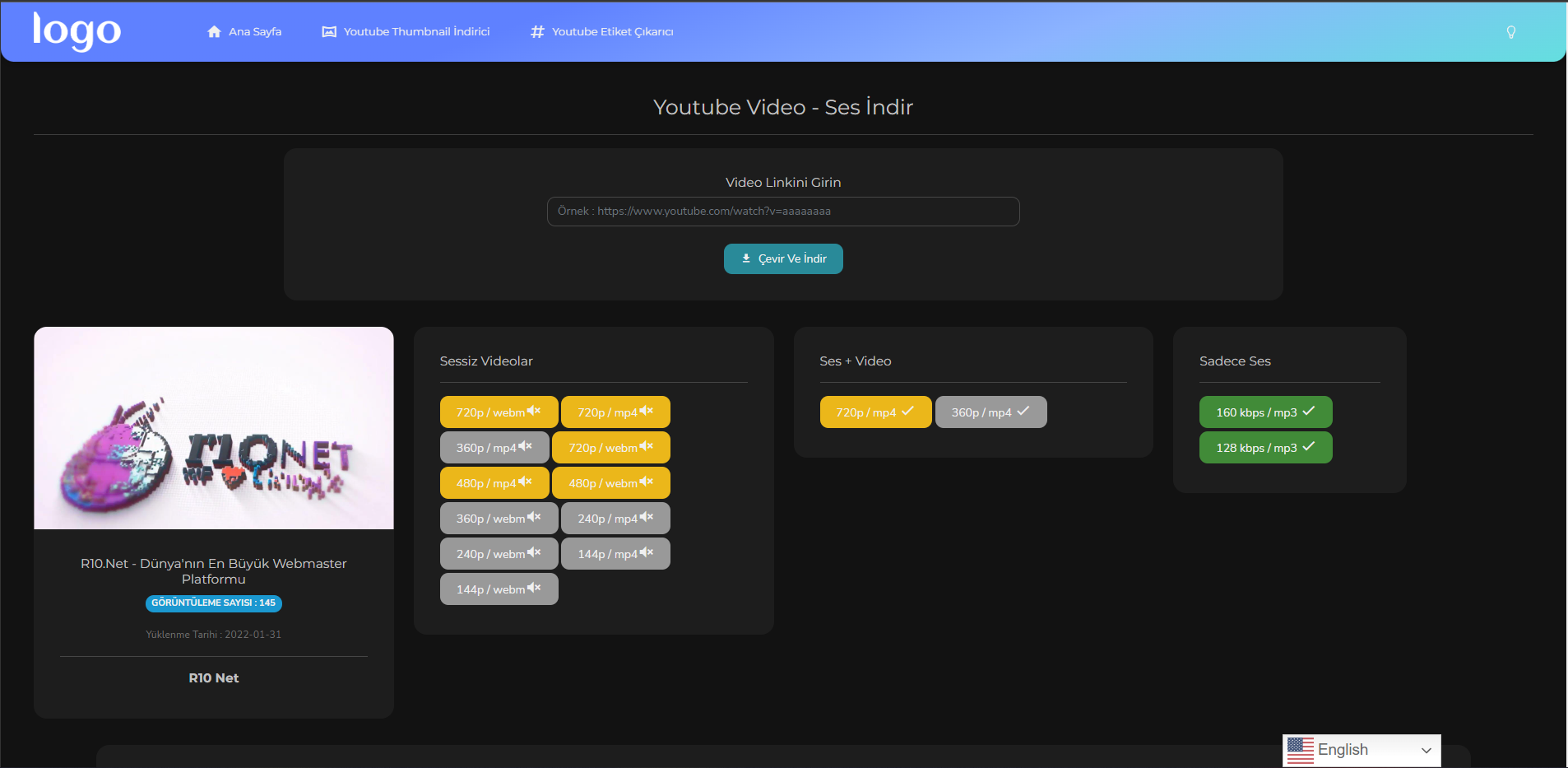Download silent 240p / webm video
The height and width of the screenshot is (768, 1568).
pos(499,554)
